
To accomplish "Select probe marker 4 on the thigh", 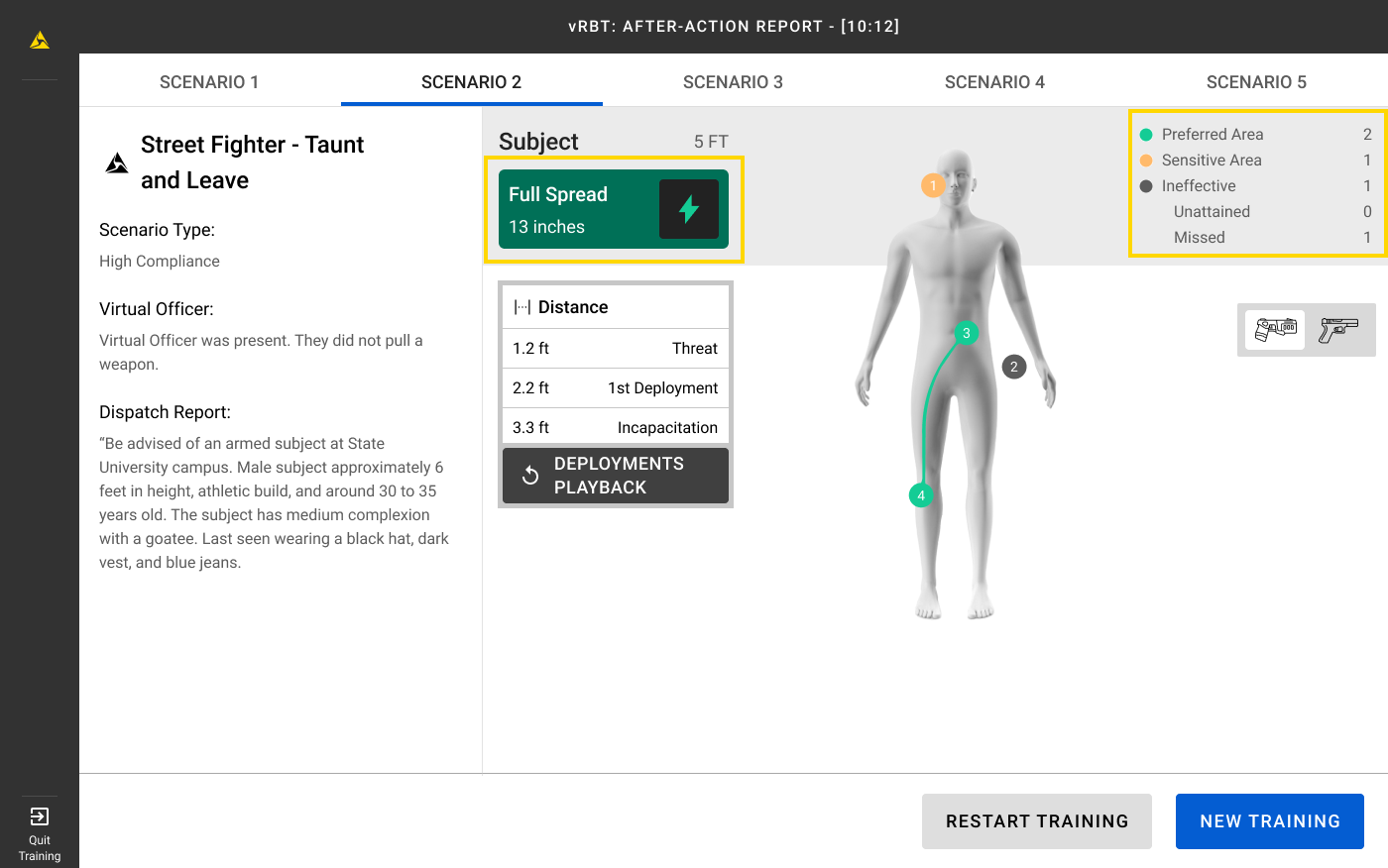I will point(921,495).
